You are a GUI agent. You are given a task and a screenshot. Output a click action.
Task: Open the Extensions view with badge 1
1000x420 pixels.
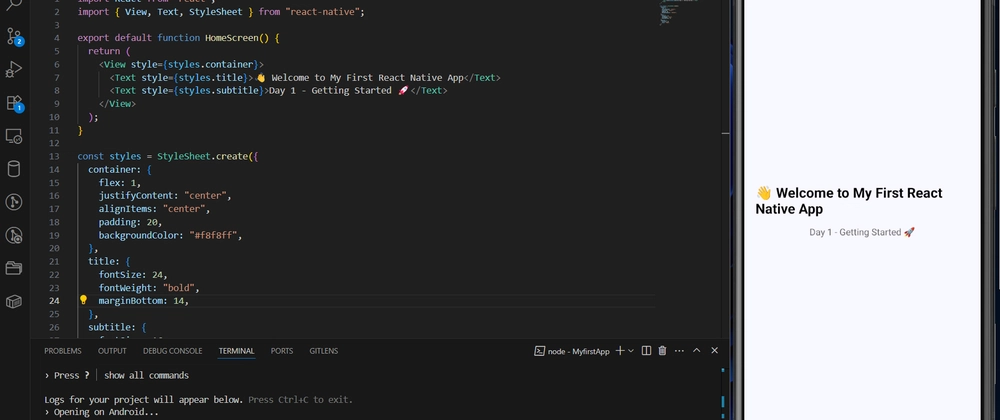click(14, 103)
